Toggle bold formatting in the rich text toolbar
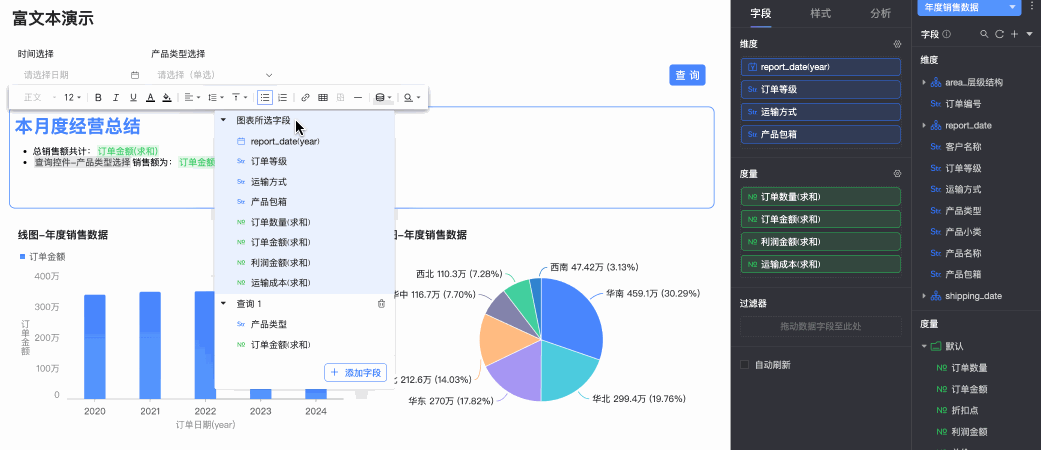Image resolution: width=1041 pixels, height=450 pixels. (x=98, y=98)
